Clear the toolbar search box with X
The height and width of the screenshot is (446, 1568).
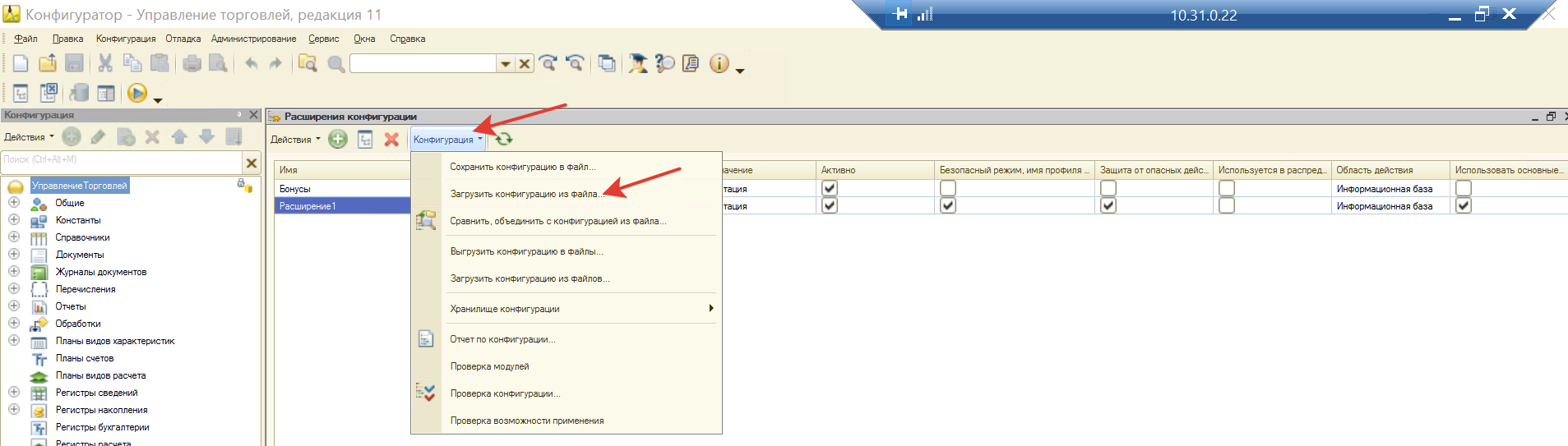point(525,63)
